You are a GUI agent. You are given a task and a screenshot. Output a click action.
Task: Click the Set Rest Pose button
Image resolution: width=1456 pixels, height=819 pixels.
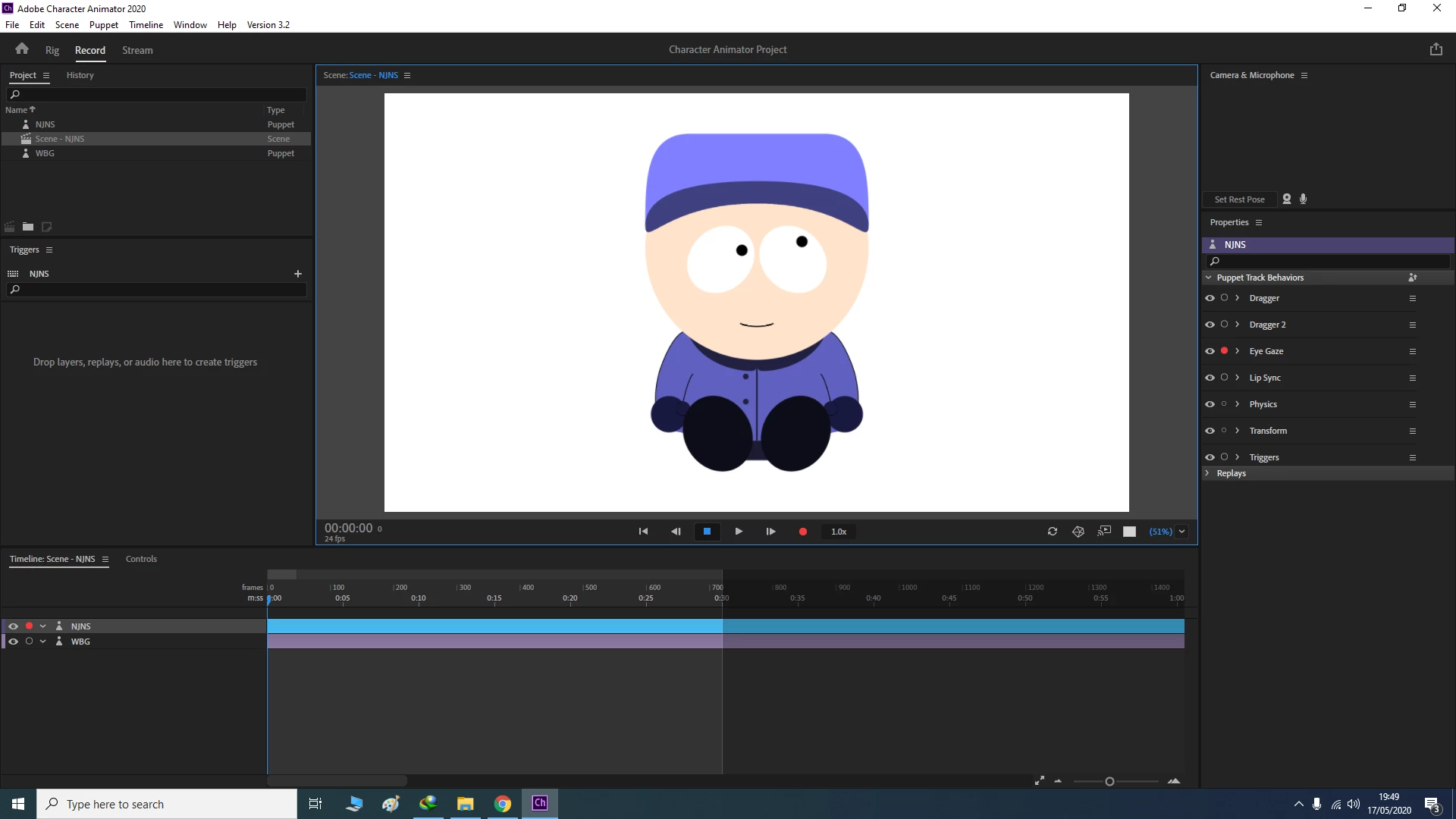click(x=1239, y=199)
